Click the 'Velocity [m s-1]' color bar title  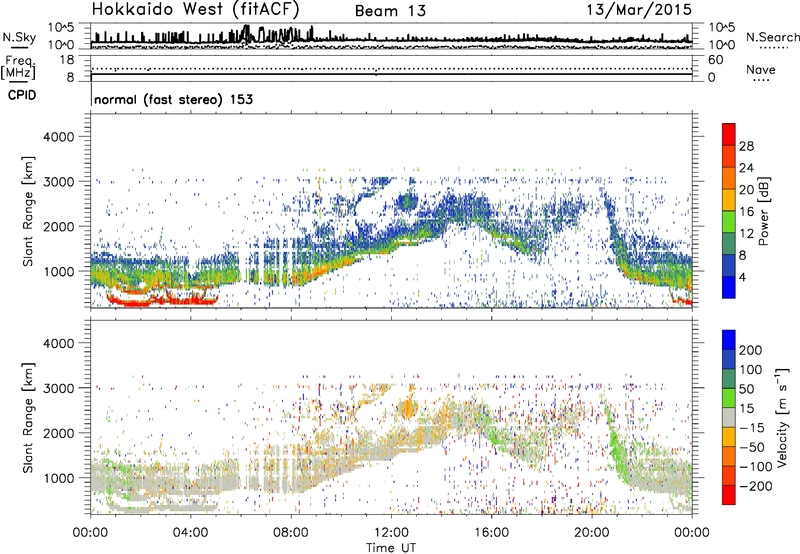tap(781, 417)
